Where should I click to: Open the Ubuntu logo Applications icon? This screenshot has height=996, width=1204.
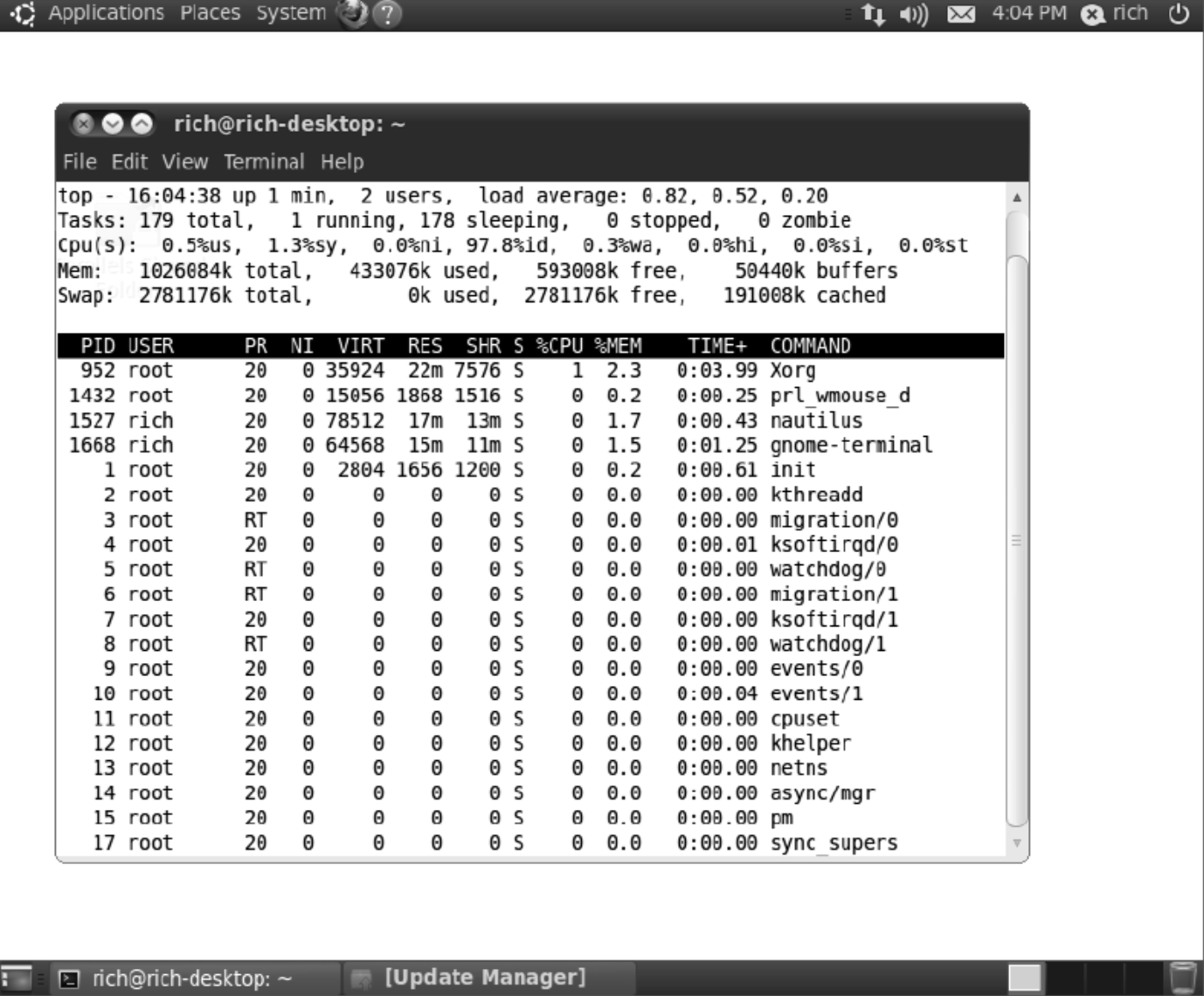pyautogui.click(x=23, y=13)
